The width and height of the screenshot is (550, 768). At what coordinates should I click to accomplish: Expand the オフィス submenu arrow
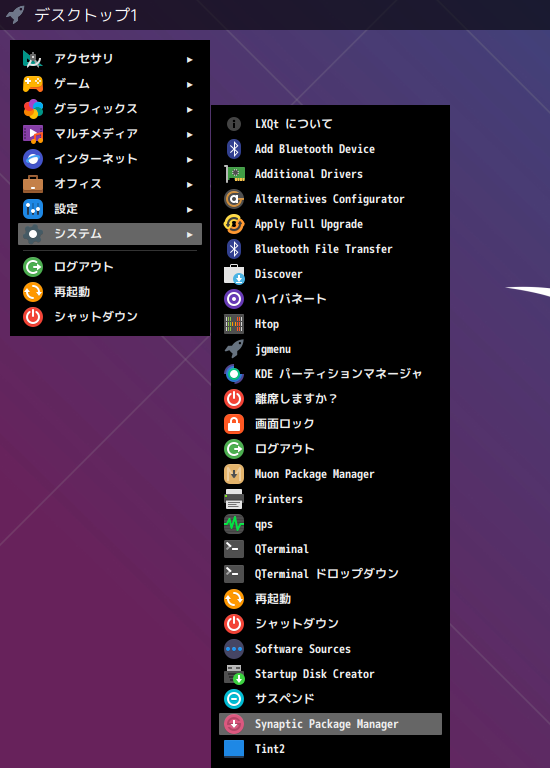[190, 184]
